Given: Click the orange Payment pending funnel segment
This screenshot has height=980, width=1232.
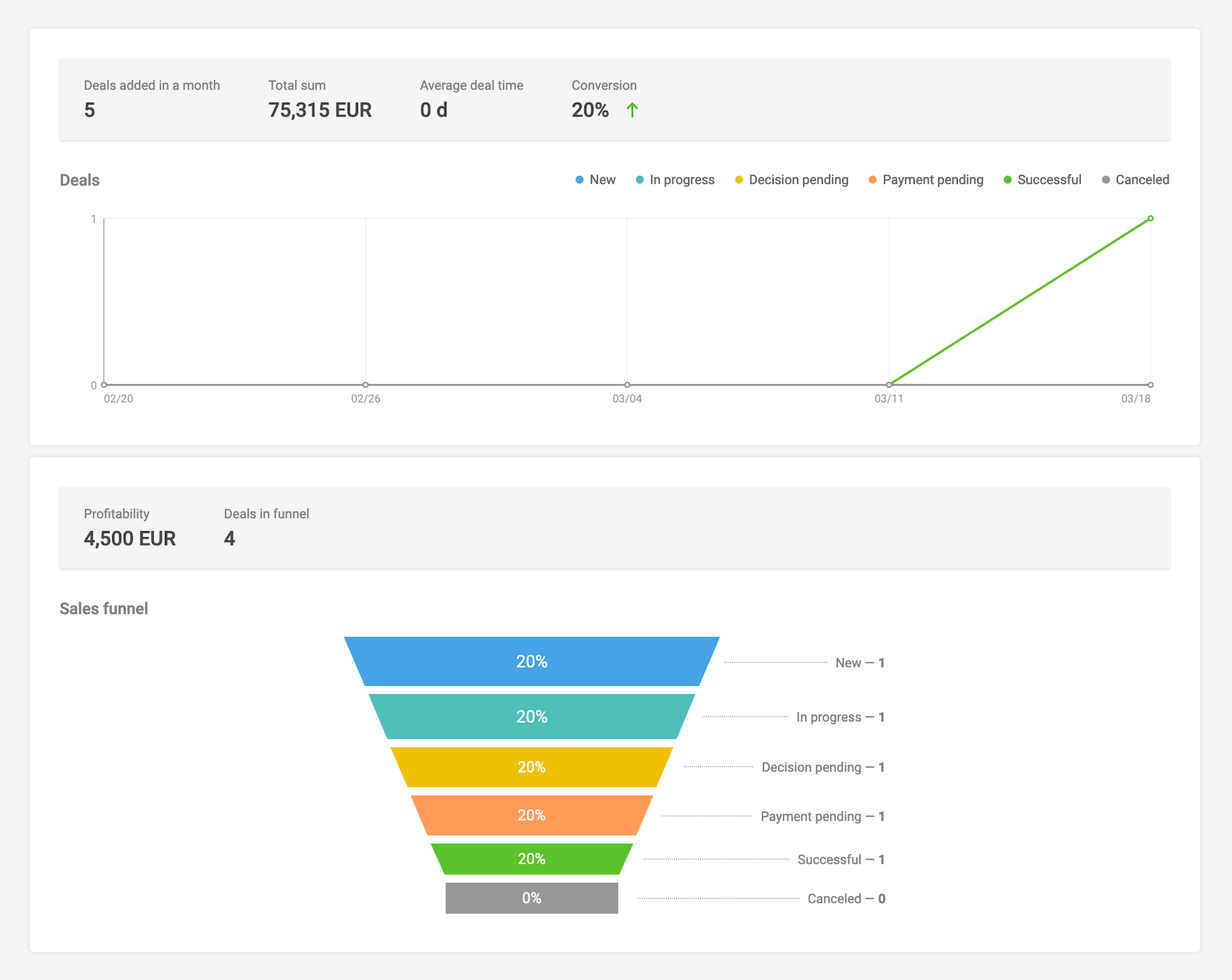Looking at the screenshot, I should pos(532,815).
